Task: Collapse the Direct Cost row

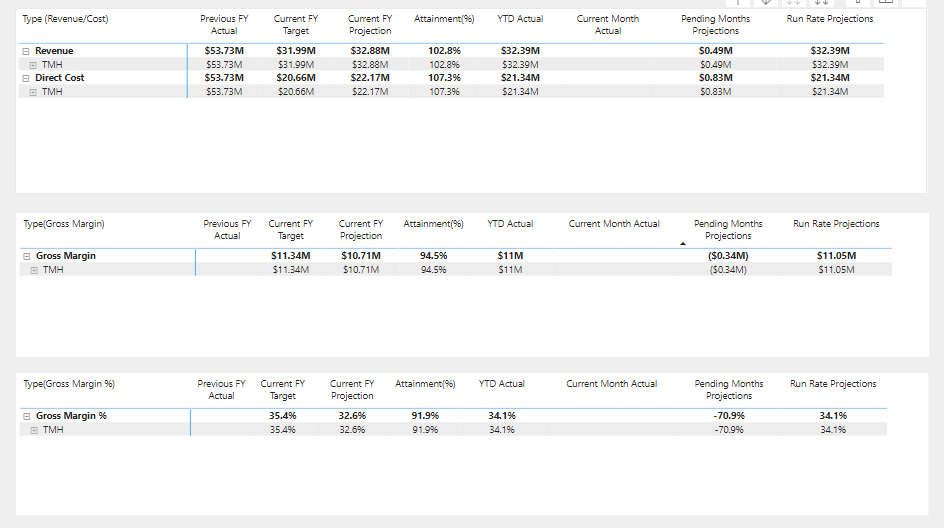Action: tap(26, 78)
